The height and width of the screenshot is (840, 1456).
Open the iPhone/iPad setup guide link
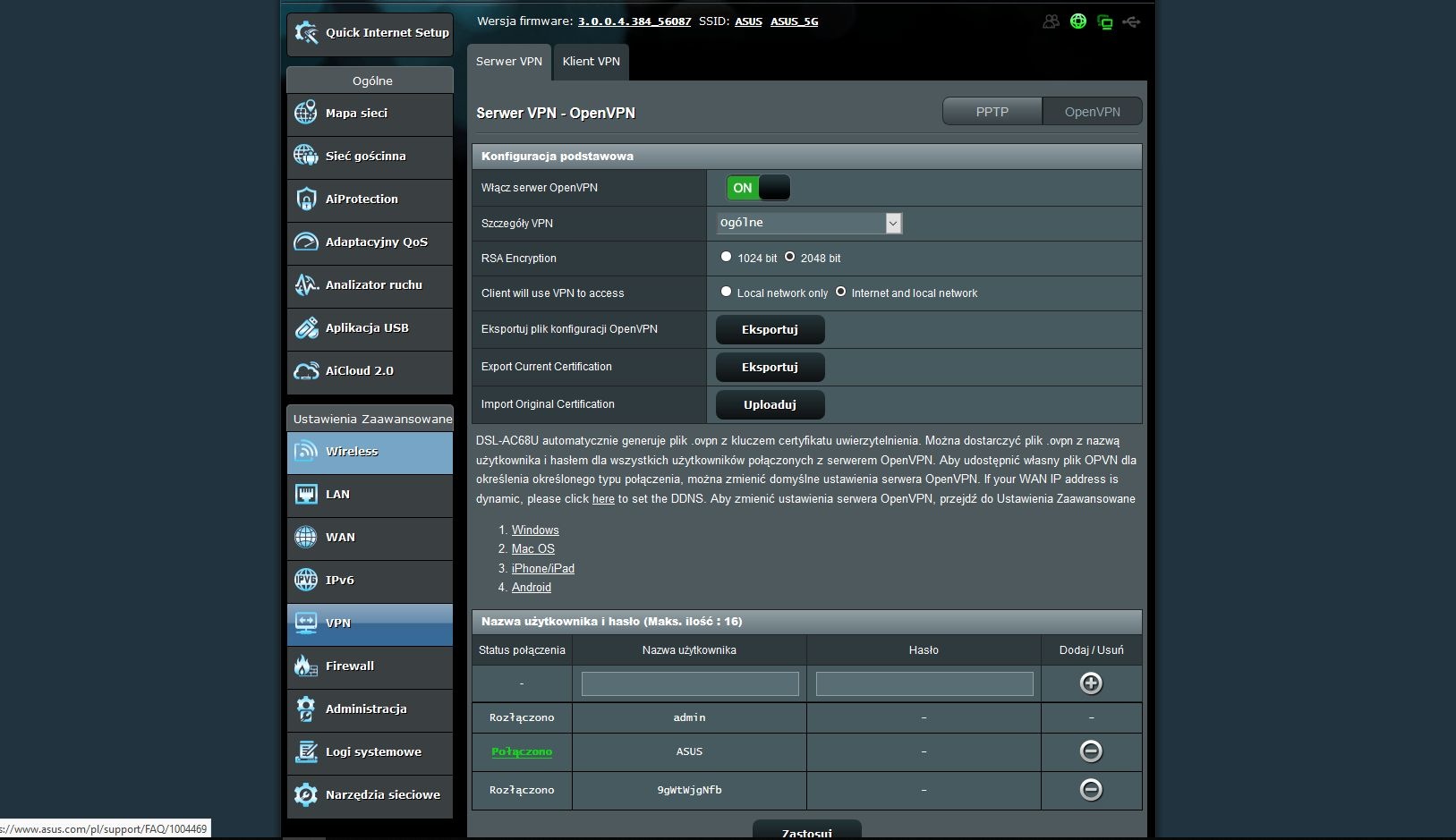click(x=543, y=569)
